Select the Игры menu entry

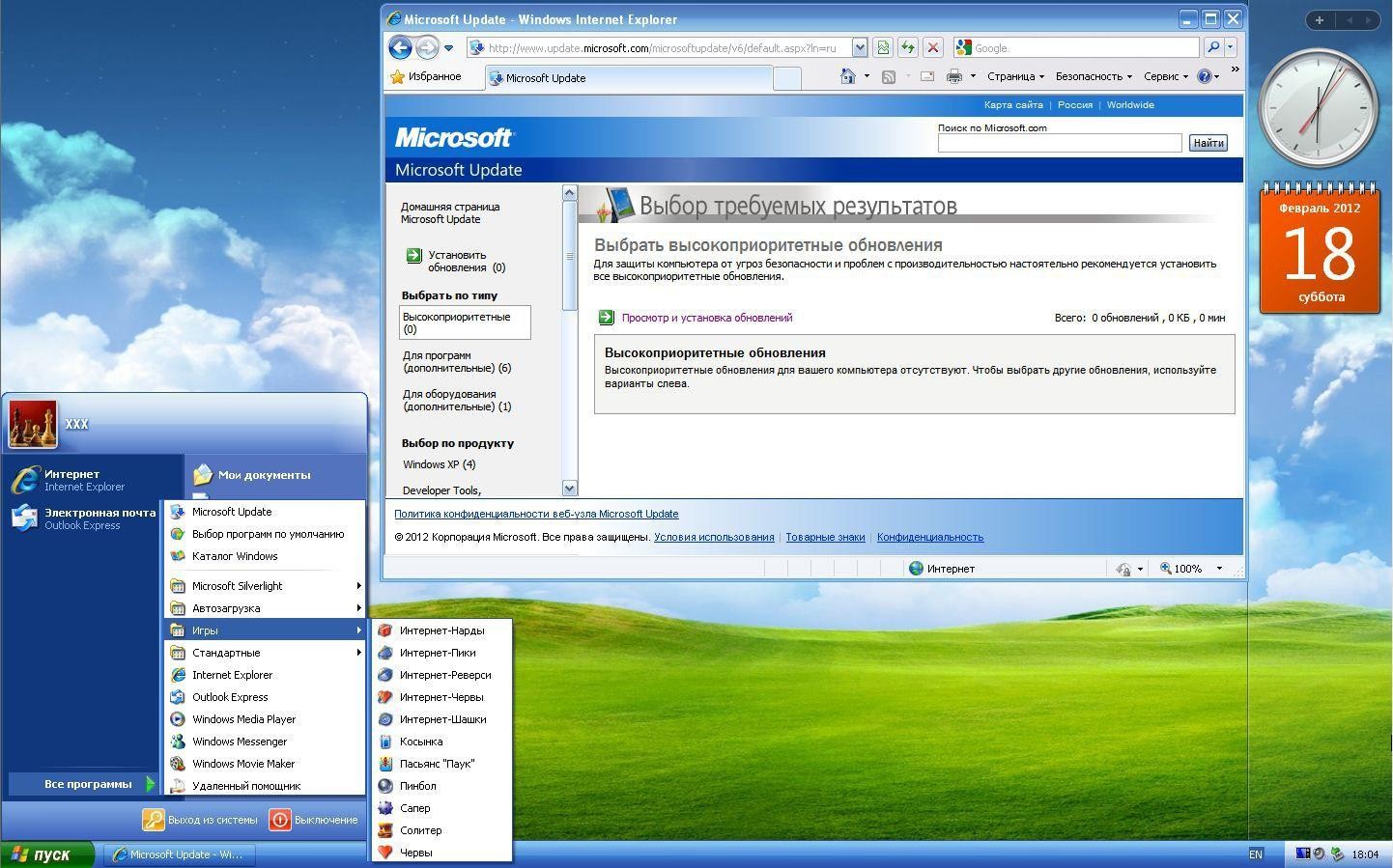[265, 630]
